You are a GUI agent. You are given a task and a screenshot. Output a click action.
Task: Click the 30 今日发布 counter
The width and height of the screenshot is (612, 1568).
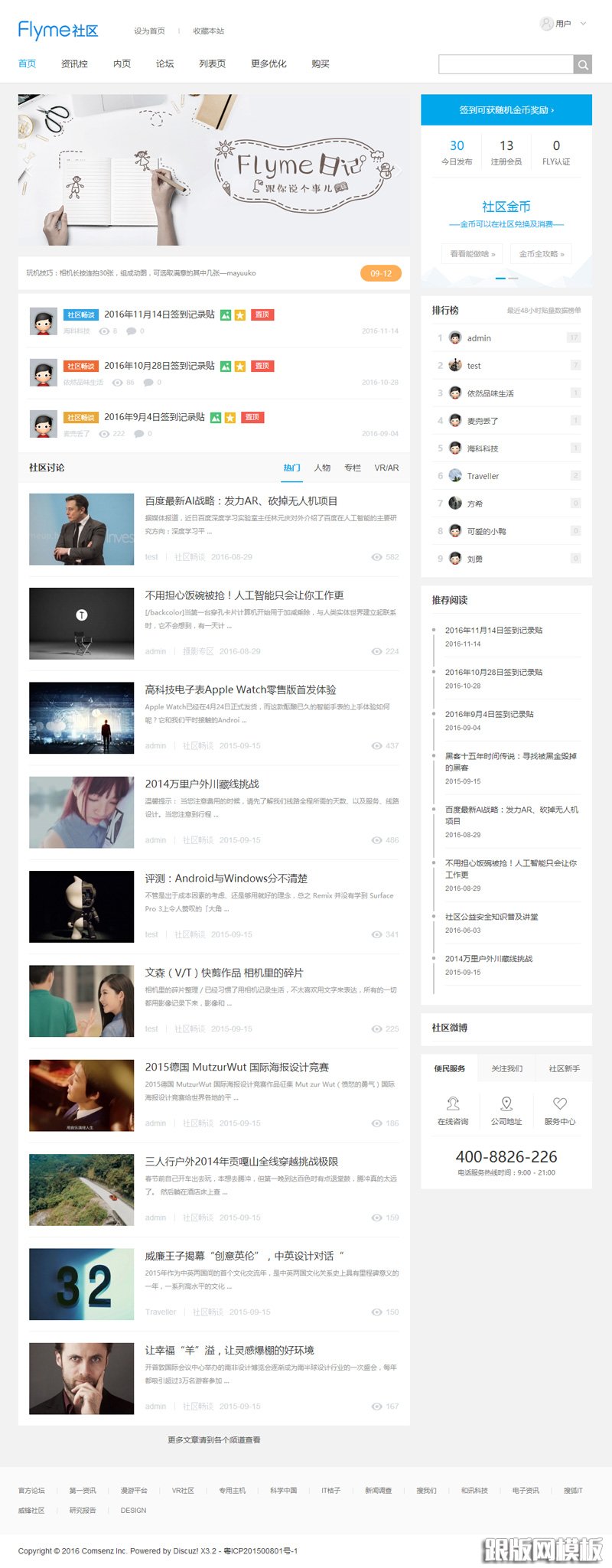(457, 152)
